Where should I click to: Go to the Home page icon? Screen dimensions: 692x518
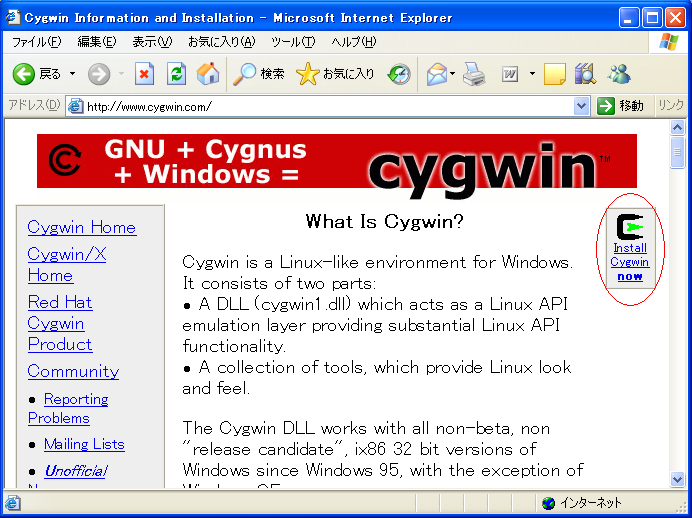tap(208, 74)
